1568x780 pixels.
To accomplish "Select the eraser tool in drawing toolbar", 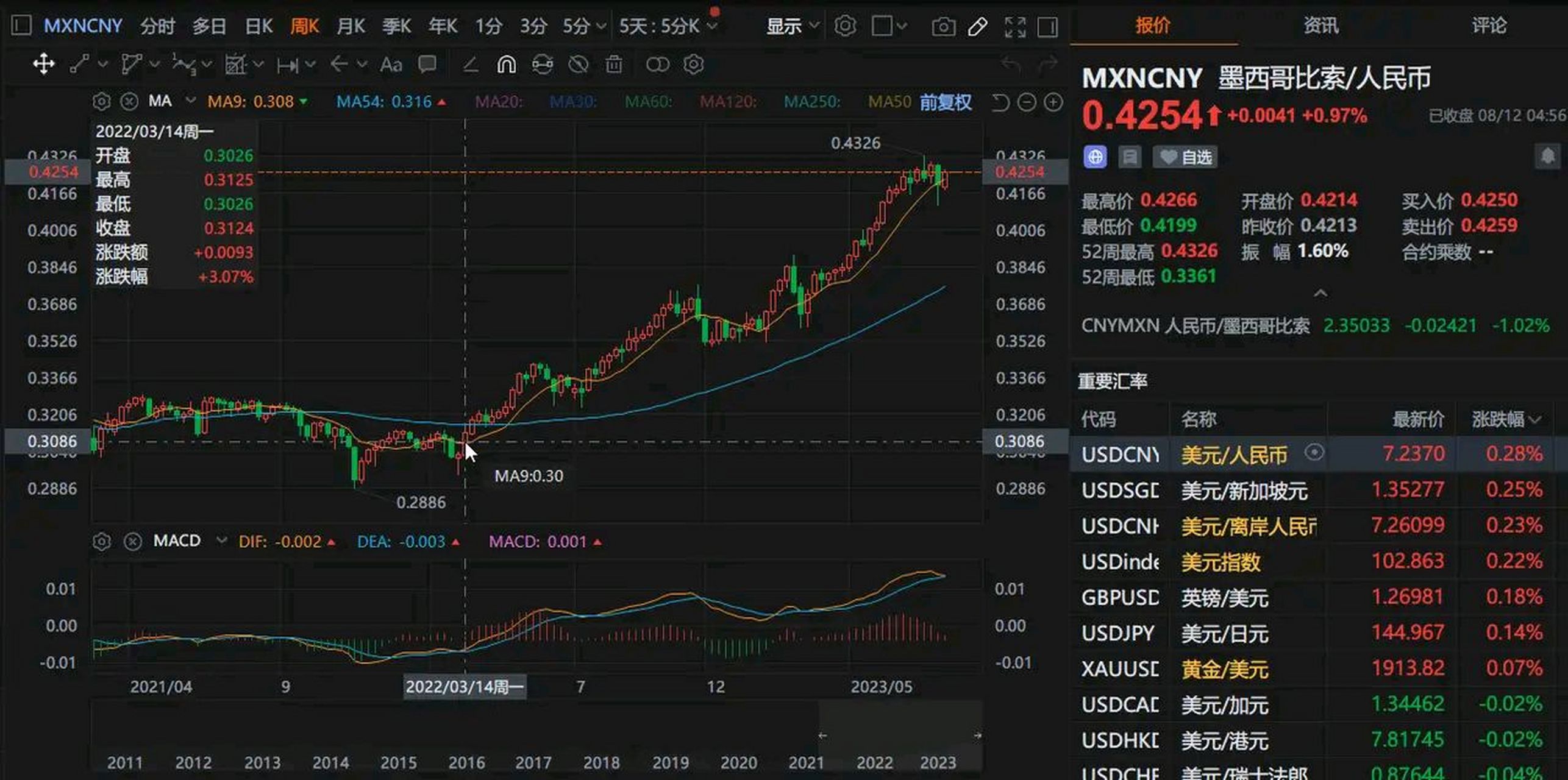I will [470, 64].
